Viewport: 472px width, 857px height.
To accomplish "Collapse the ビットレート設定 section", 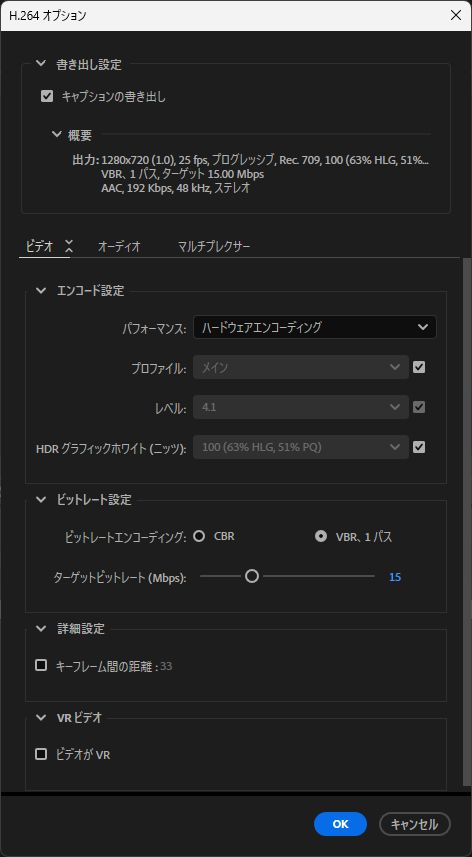I will [41, 500].
